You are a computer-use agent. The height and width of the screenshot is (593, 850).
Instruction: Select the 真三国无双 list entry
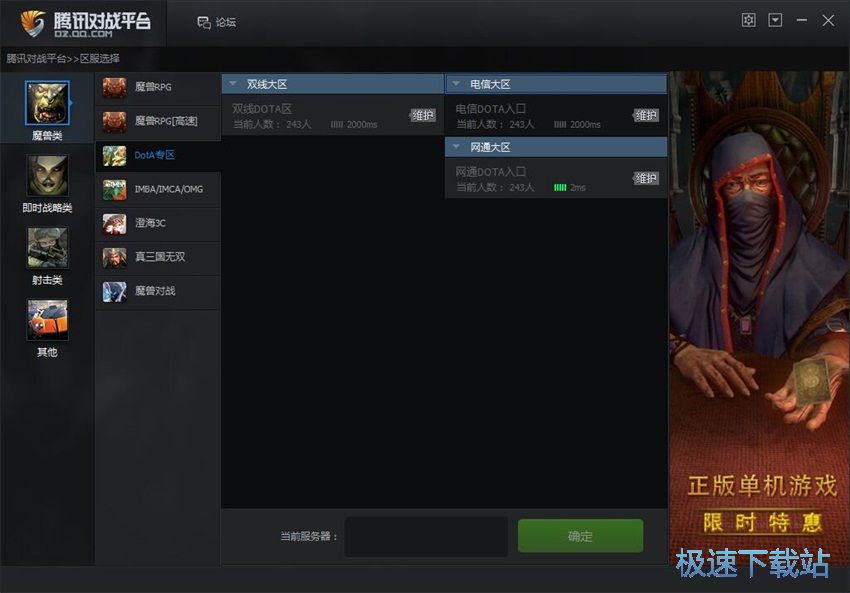[158, 257]
